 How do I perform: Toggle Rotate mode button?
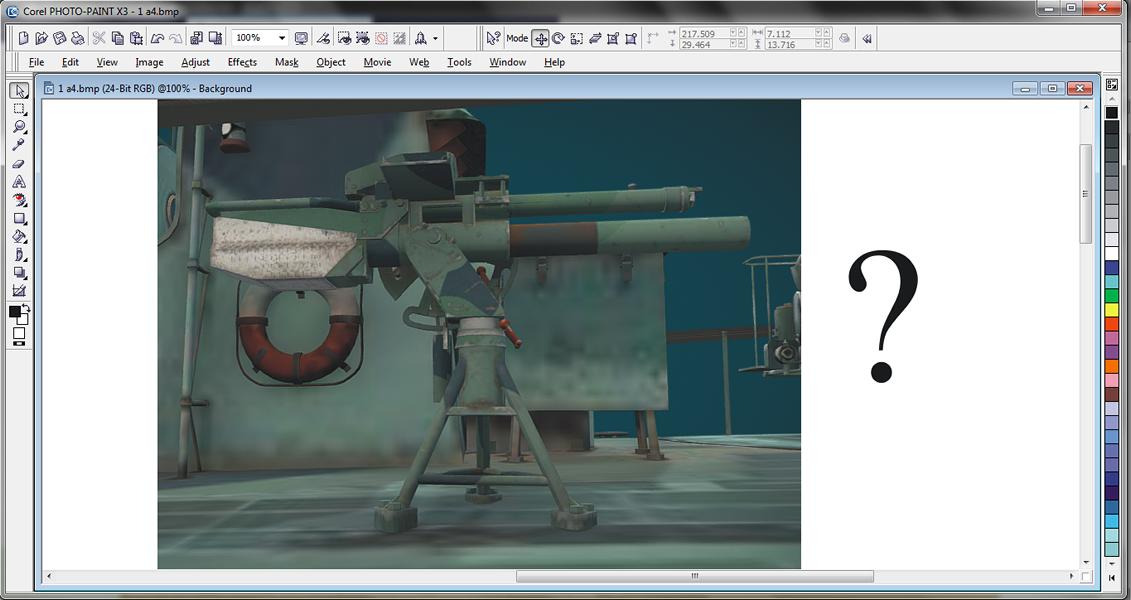[558, 38]
